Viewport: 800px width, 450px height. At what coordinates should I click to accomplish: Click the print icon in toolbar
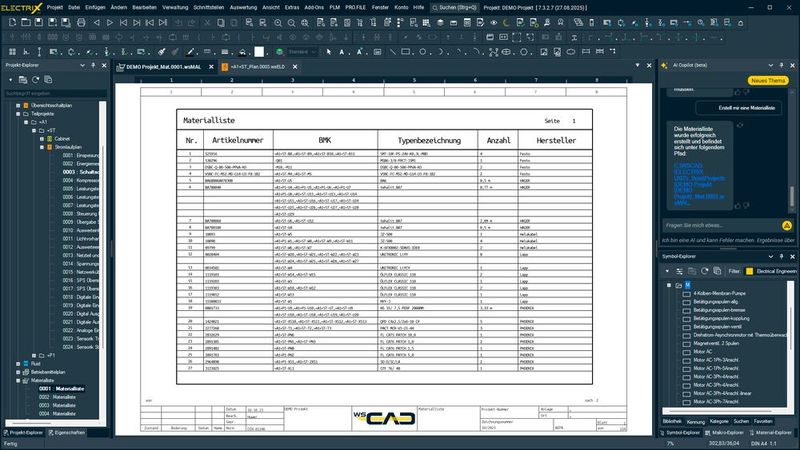(x=81, y=22)
